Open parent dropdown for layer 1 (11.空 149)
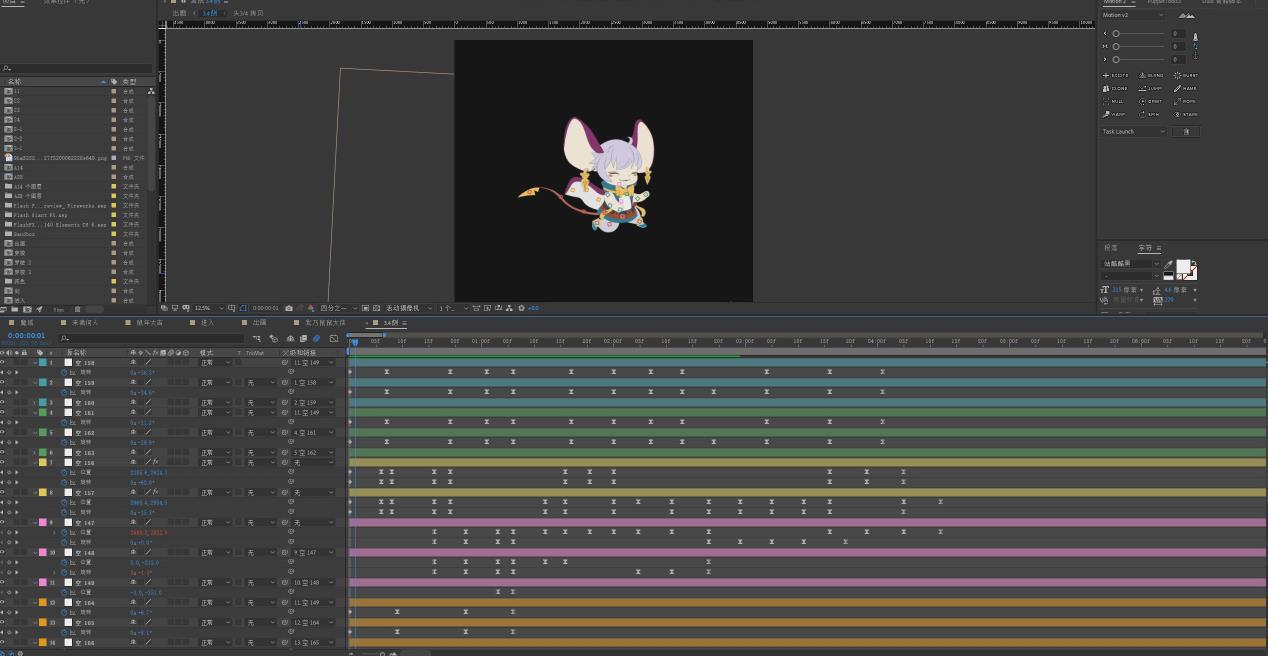This screenshot has height=656, width=1268. [x=310, y=362]
